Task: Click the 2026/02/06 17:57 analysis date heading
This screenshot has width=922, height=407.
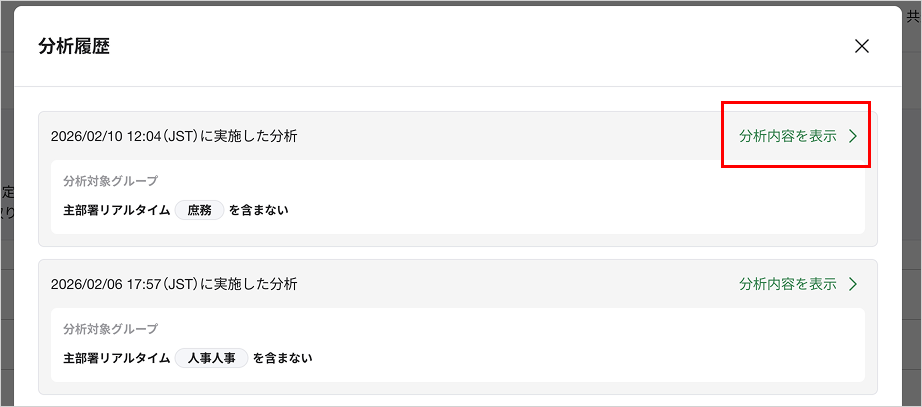Action: coord(174,284)
